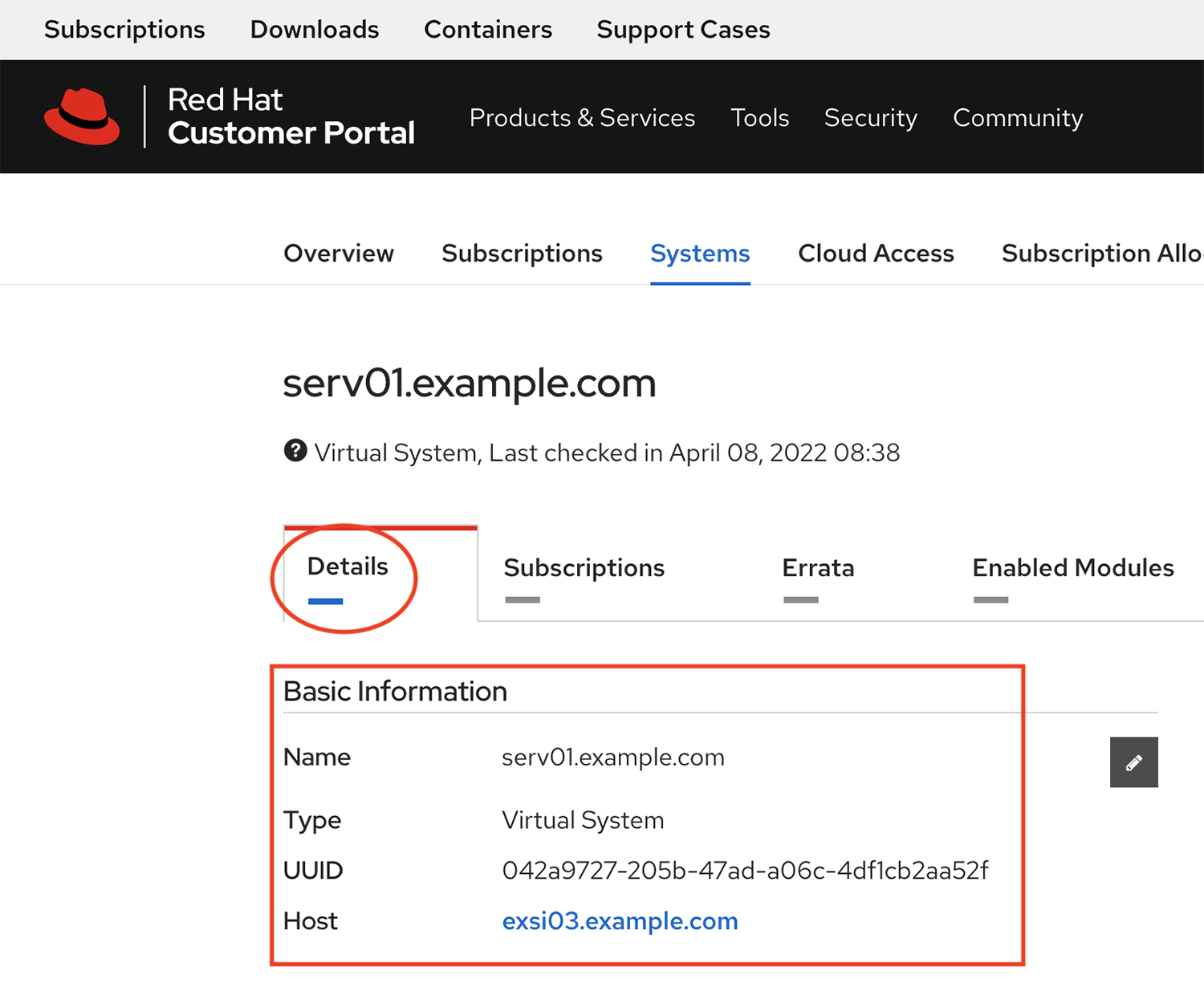This screenshot has height=983, width=1204.
Task: Open the Tools menu
Action: click(759, 117)
